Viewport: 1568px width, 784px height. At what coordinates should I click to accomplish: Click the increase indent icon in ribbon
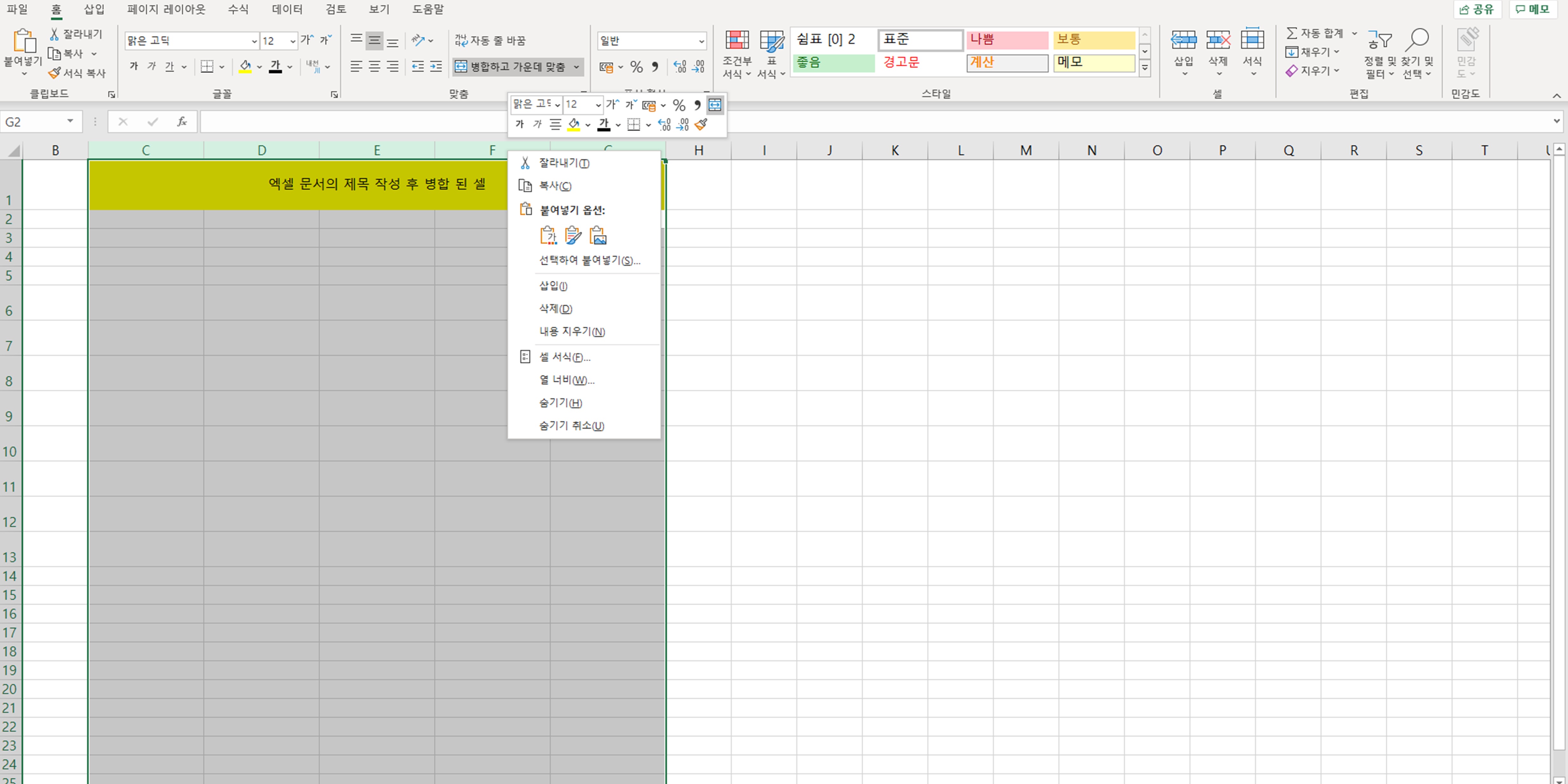tap(436, 67)
